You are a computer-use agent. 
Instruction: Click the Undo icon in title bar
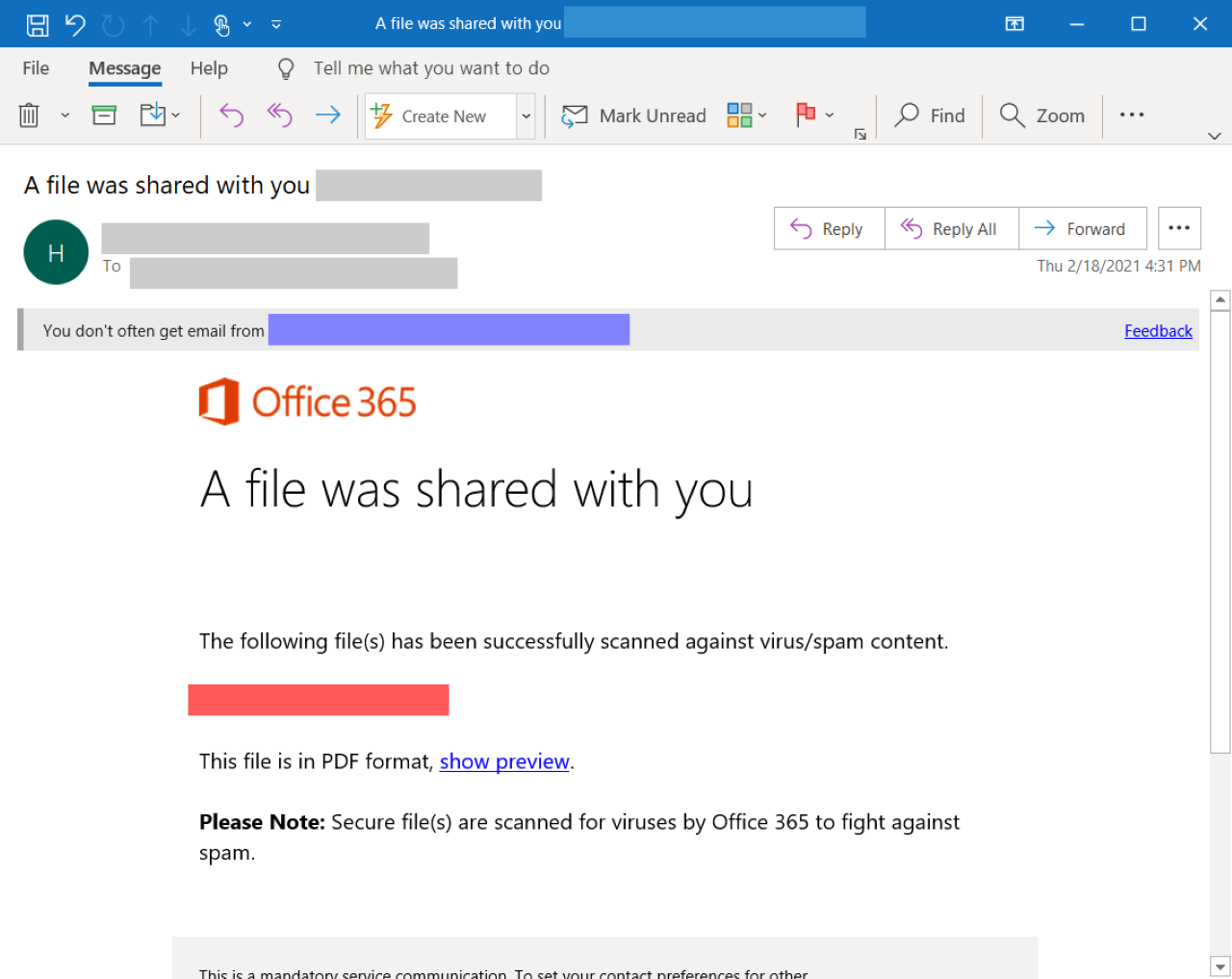75,24
